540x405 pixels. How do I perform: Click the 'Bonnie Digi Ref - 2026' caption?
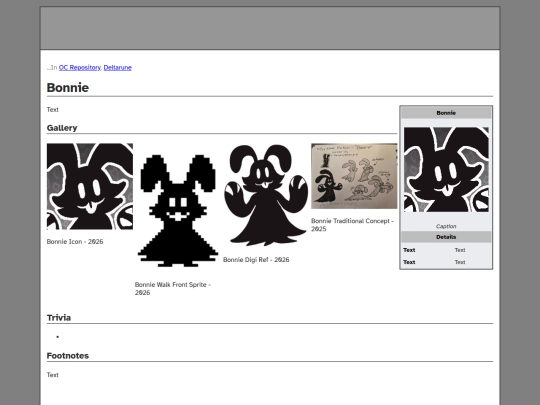click(x=256, y=260)
